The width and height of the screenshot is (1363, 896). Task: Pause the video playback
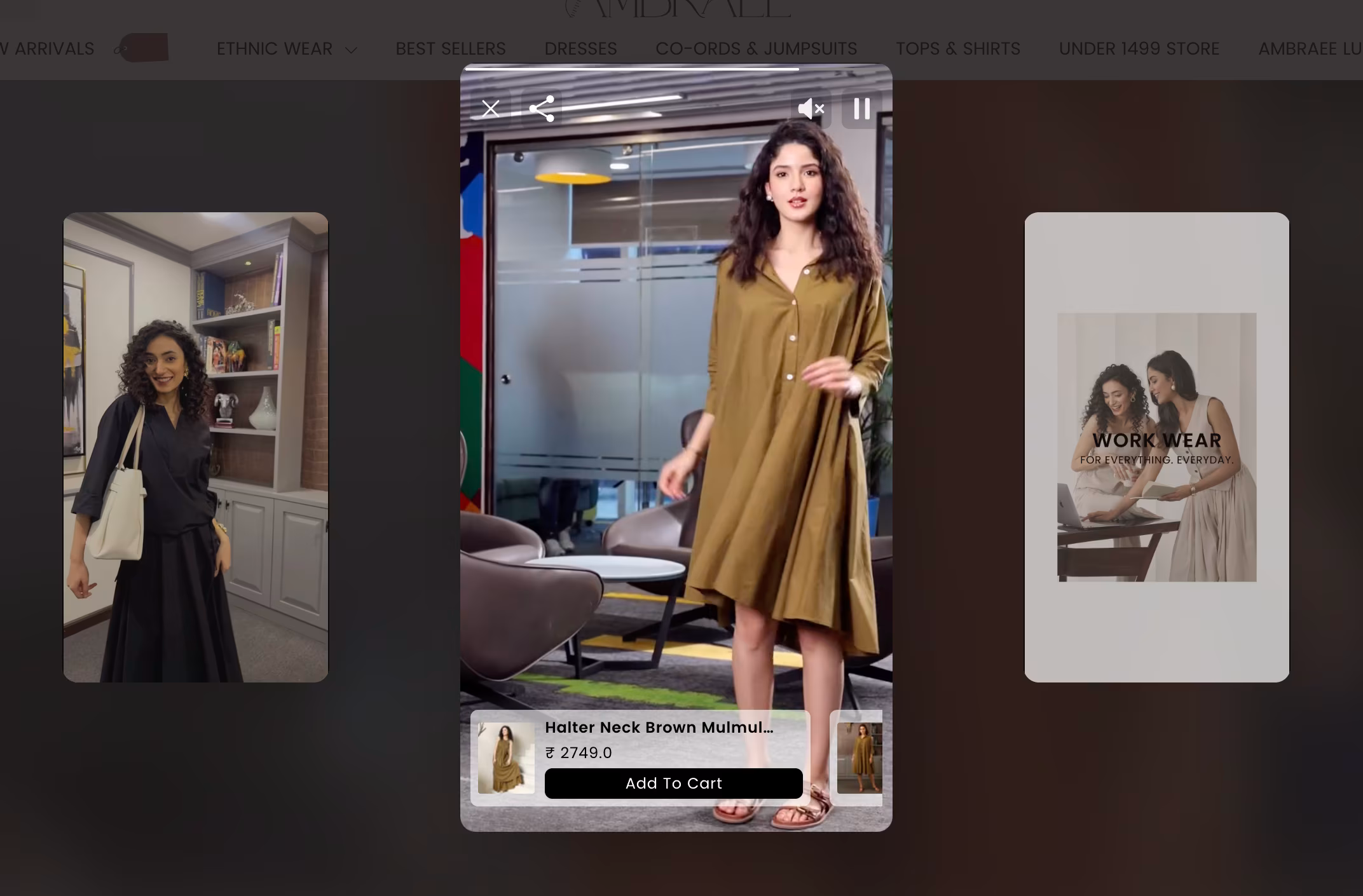[861, 109]
